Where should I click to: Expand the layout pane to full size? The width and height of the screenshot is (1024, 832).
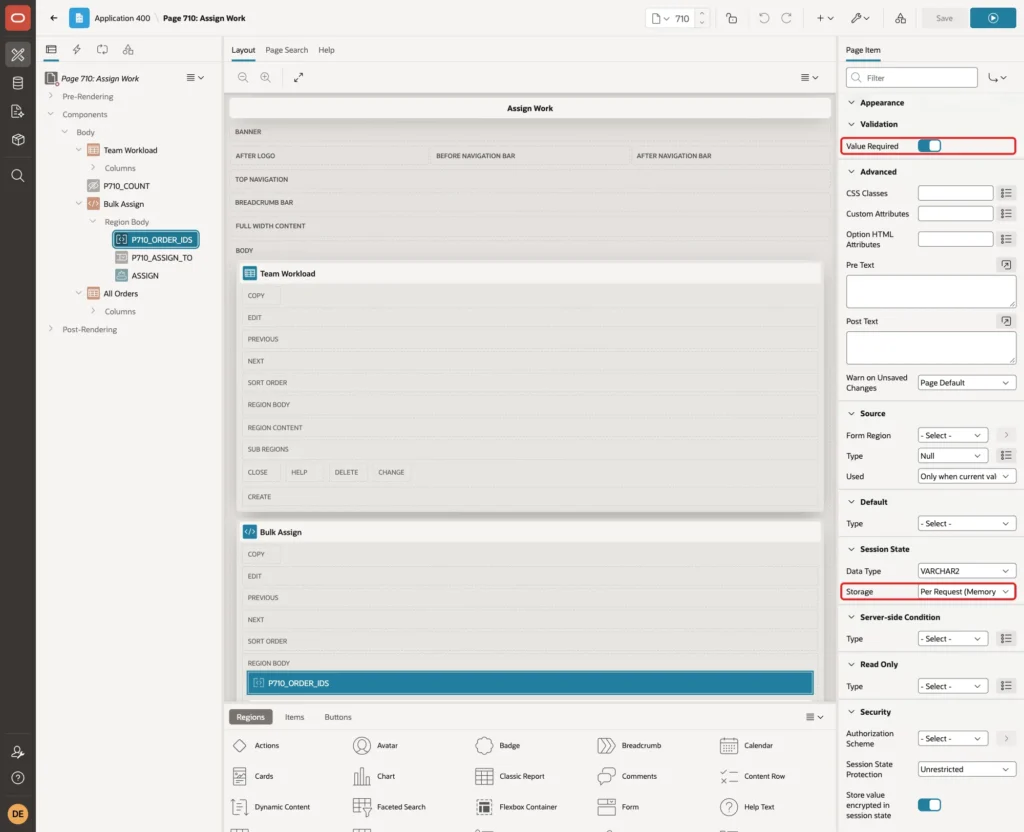pos(298,78)
